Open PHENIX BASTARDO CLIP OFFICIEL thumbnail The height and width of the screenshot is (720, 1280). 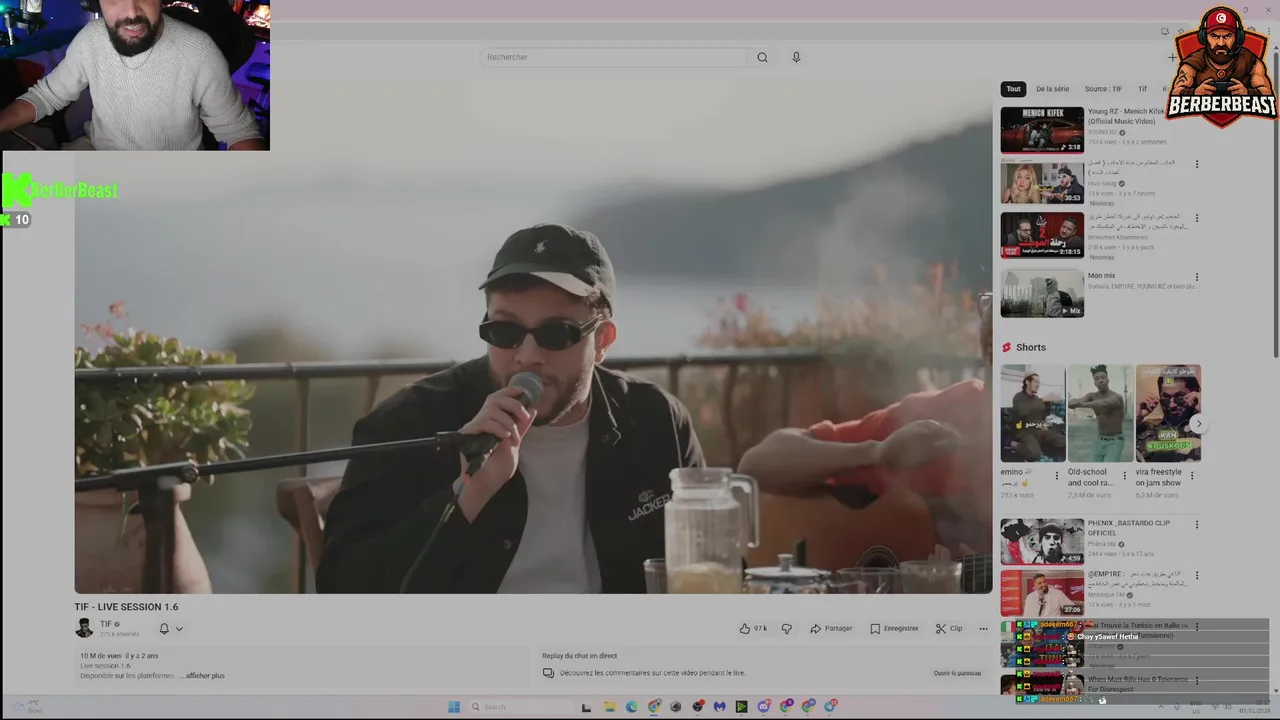1042,541
